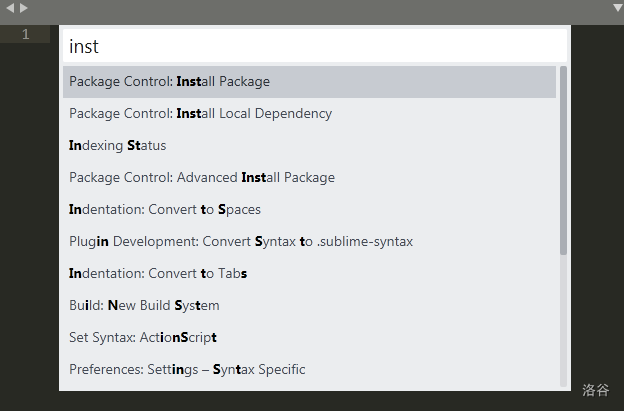Choose Indentation: Convert to Tabs
Screen dimensions: 624x411
[309, 274]
